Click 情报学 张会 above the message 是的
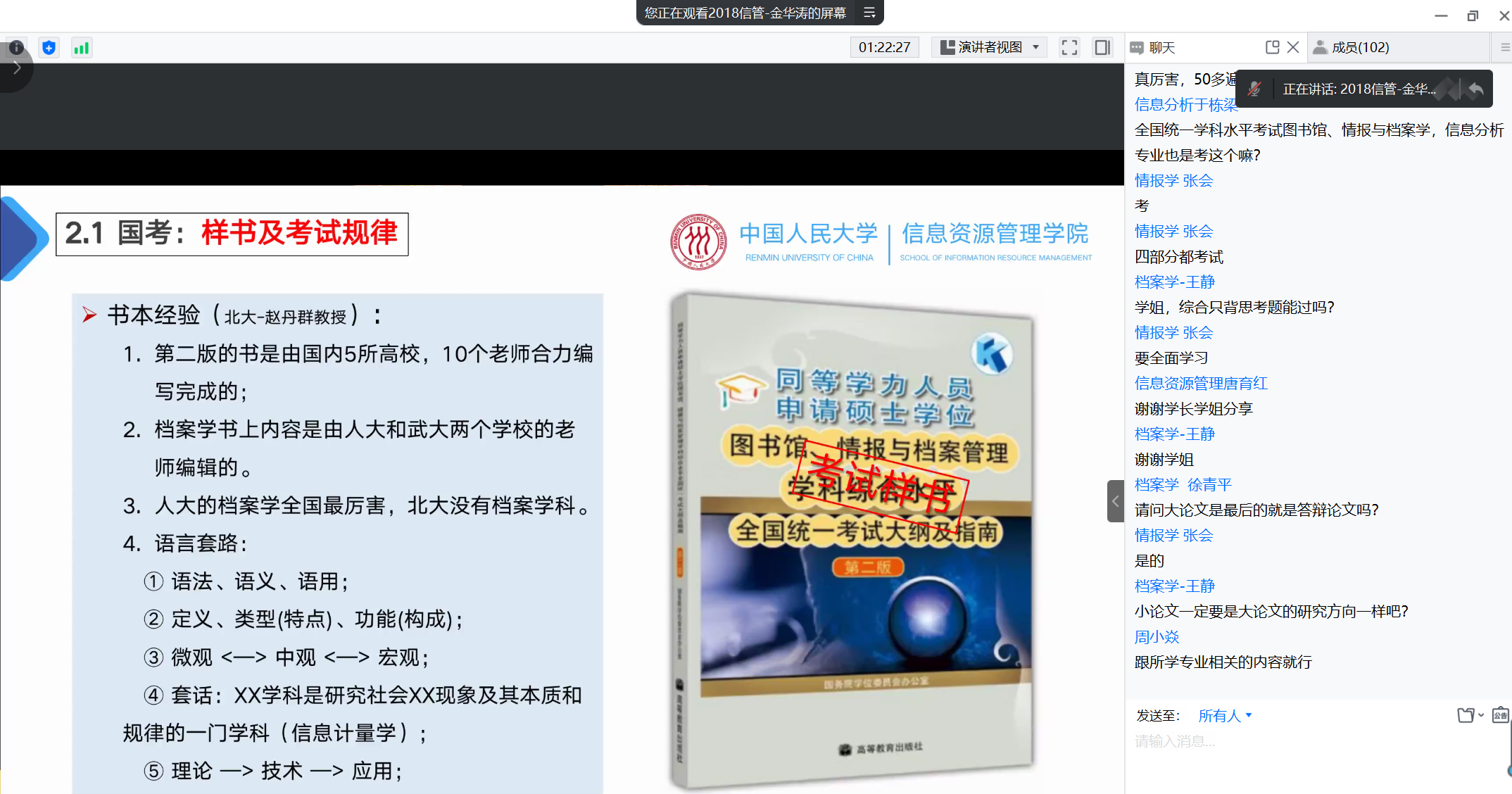Viewport: 1512px width, 794px height. (1173, 536)
